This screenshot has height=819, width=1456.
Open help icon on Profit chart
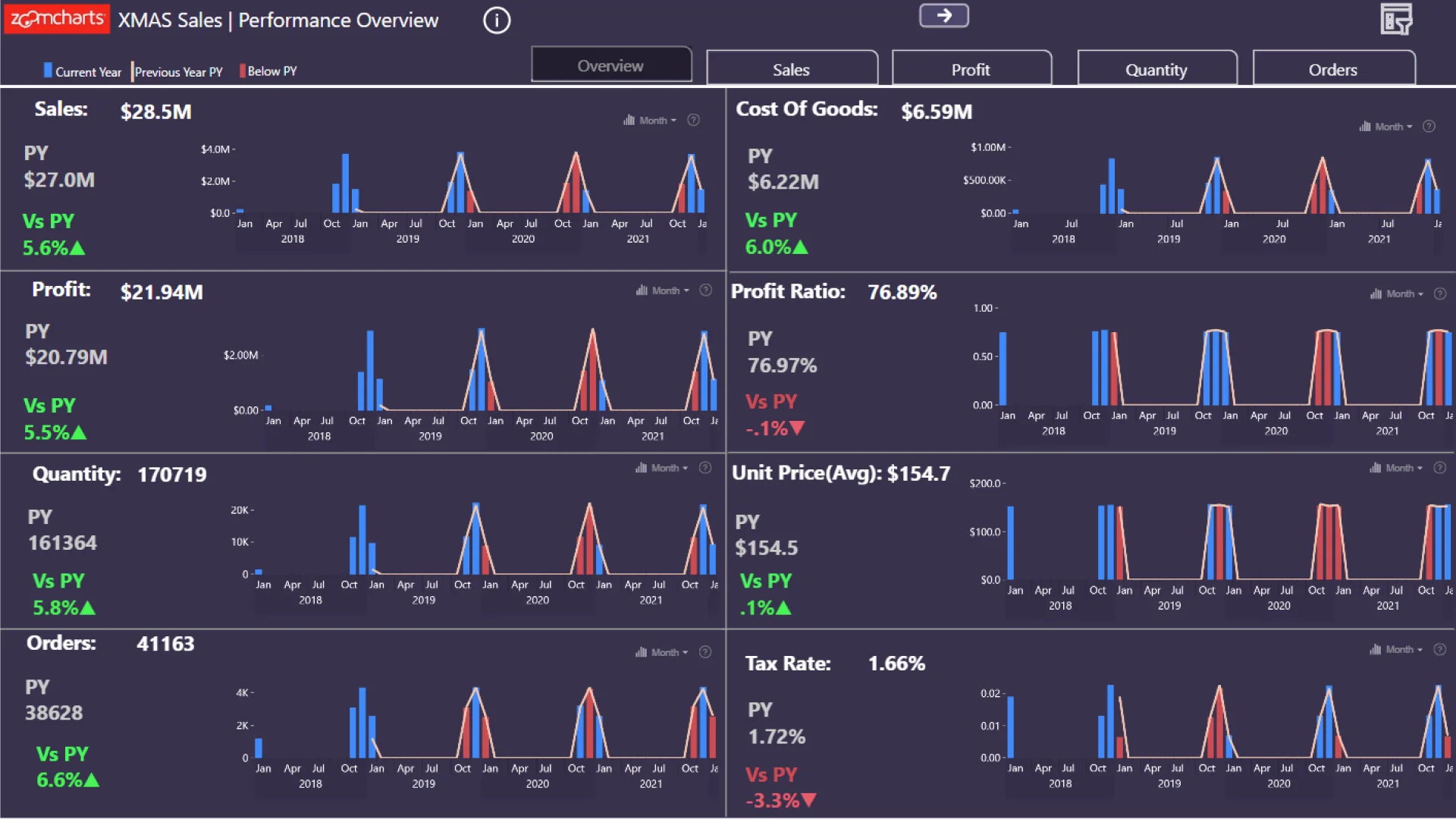[705, 290]
